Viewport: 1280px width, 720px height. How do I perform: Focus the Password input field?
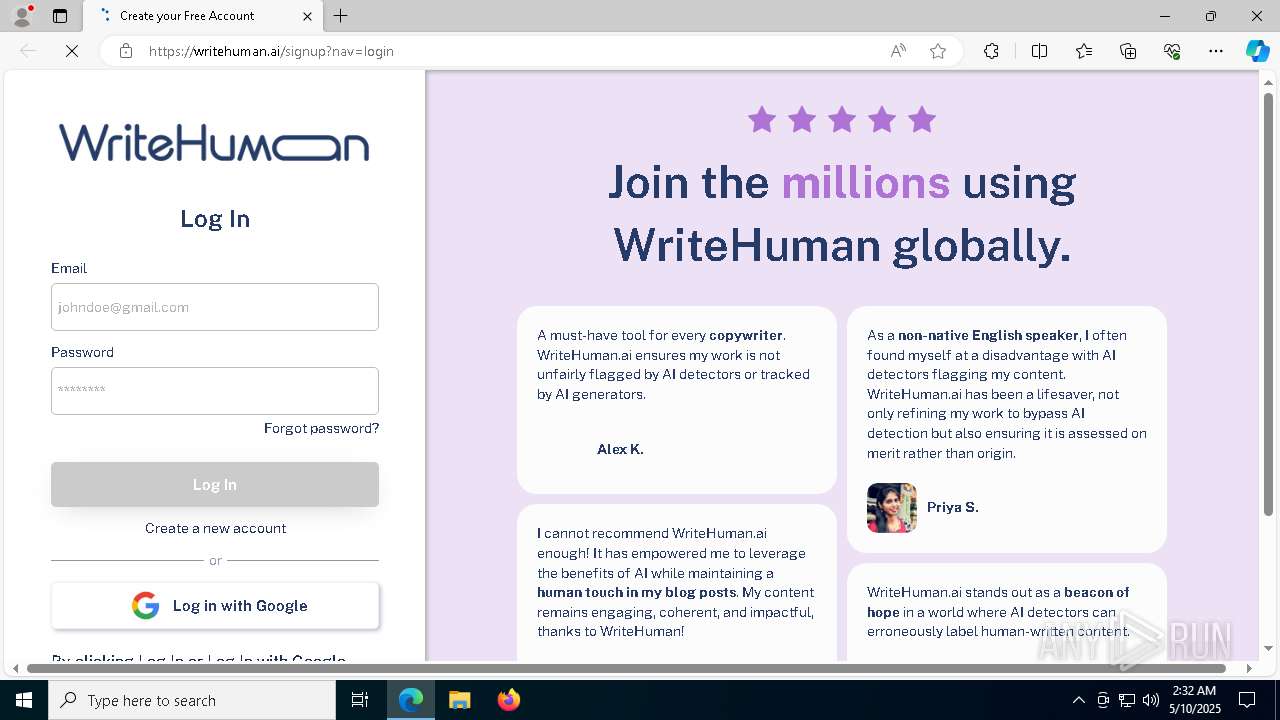pyautogui.click(x=215, y=391)
